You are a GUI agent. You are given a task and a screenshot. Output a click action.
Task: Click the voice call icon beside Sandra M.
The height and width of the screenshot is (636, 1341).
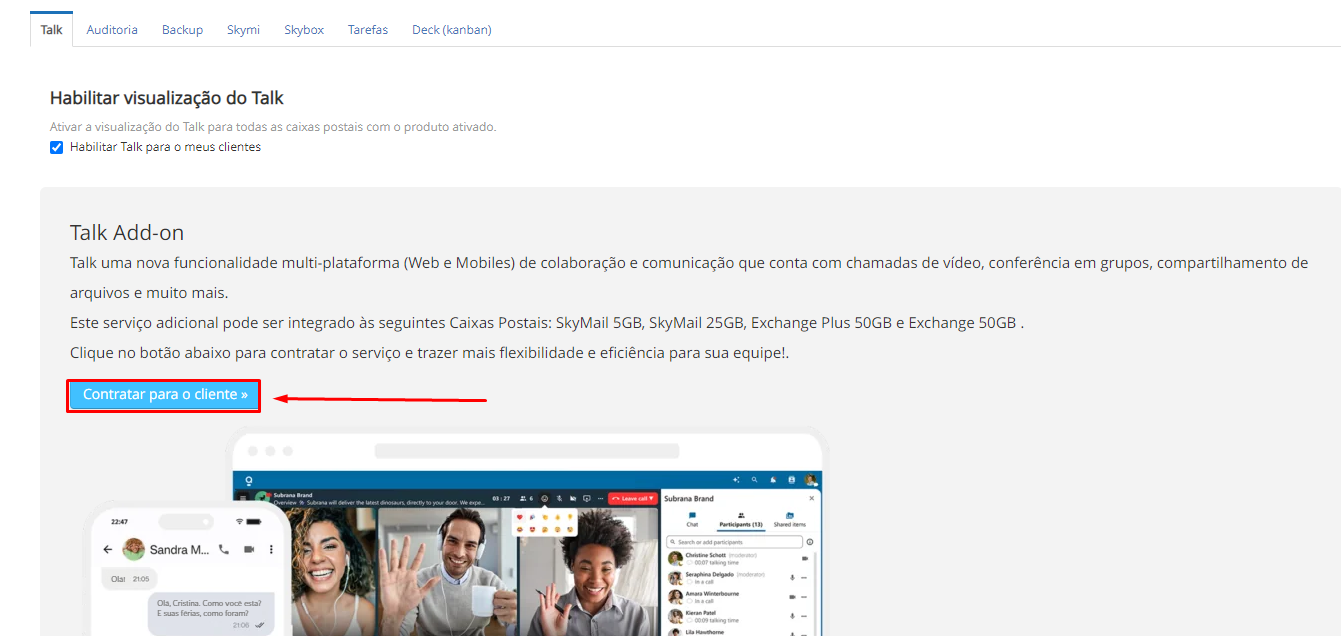(x=224, y=549)
